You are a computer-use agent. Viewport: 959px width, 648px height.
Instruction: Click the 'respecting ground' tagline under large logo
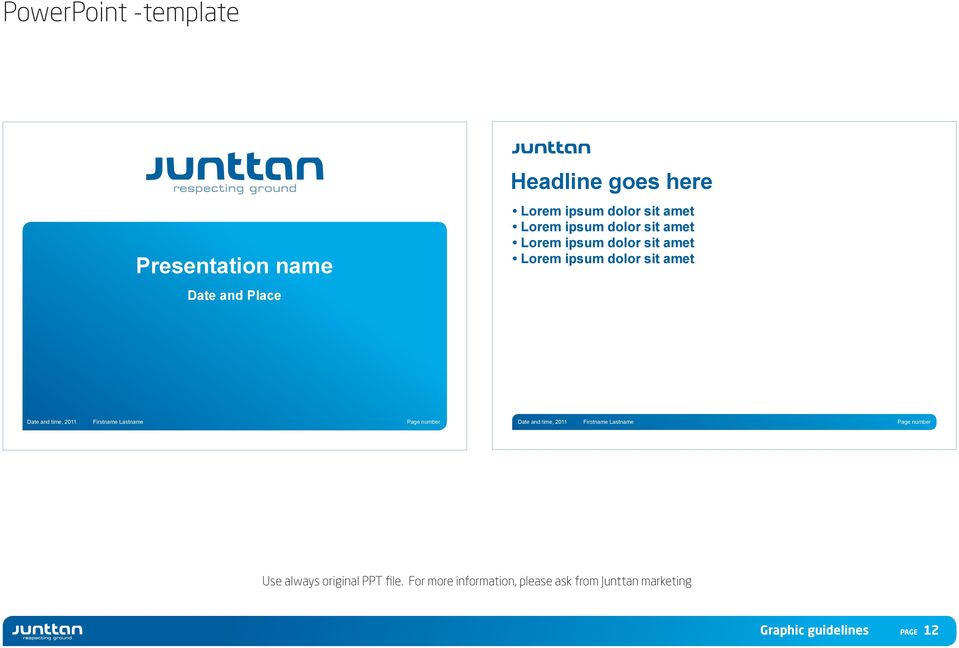(x=235, y=189)
